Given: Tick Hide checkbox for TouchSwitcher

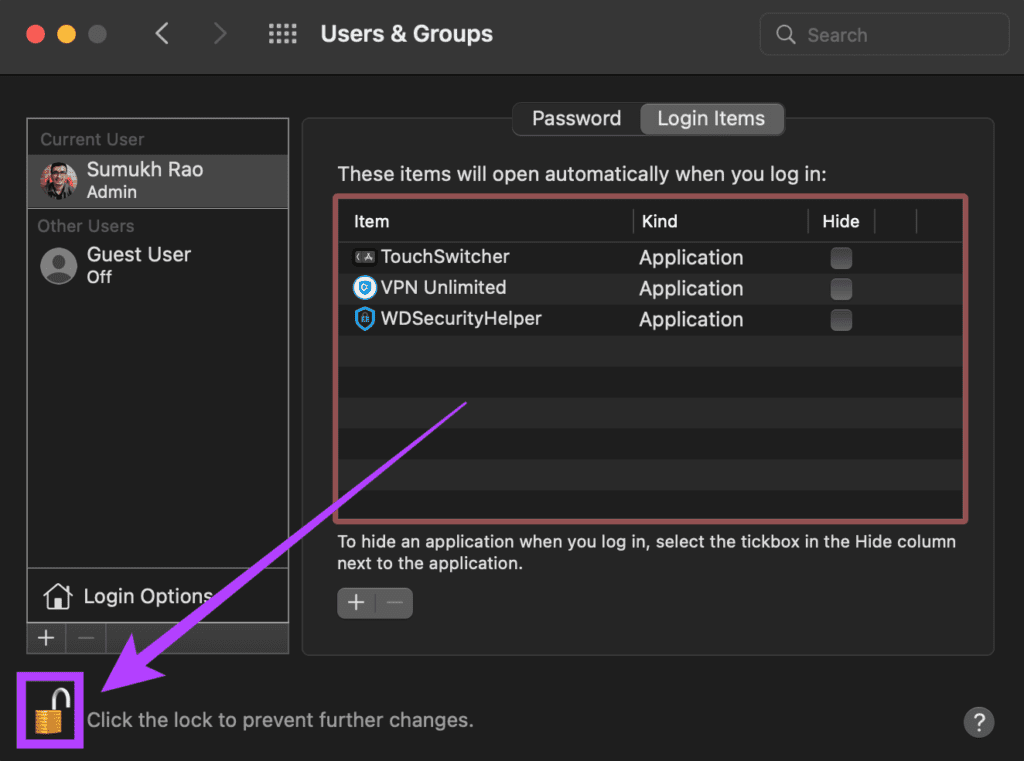Looking at the screenshot, I should (841, 258).
